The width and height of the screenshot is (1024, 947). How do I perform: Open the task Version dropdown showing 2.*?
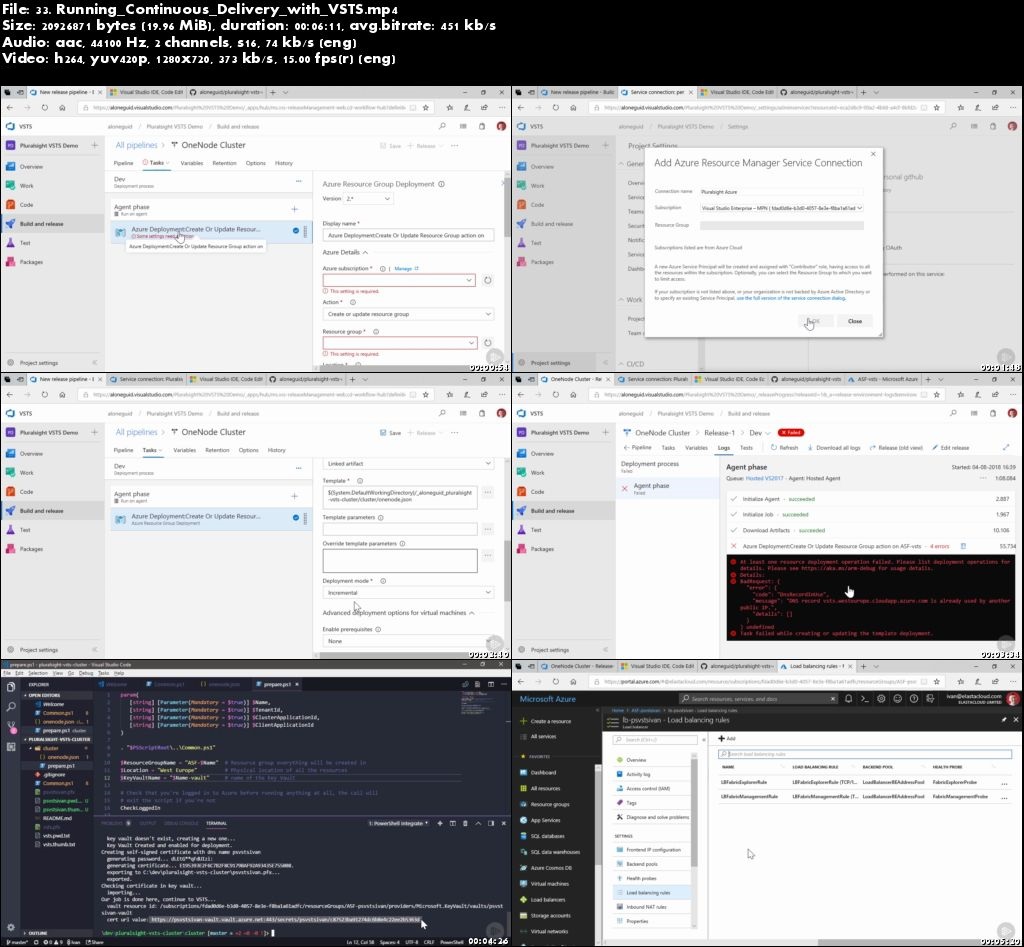[368, 199]
